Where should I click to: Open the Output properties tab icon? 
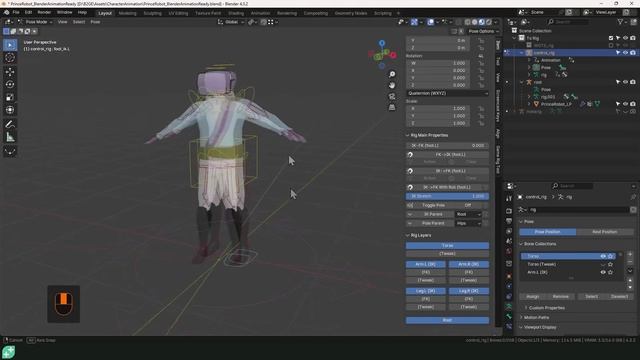[x=509, y=221]
